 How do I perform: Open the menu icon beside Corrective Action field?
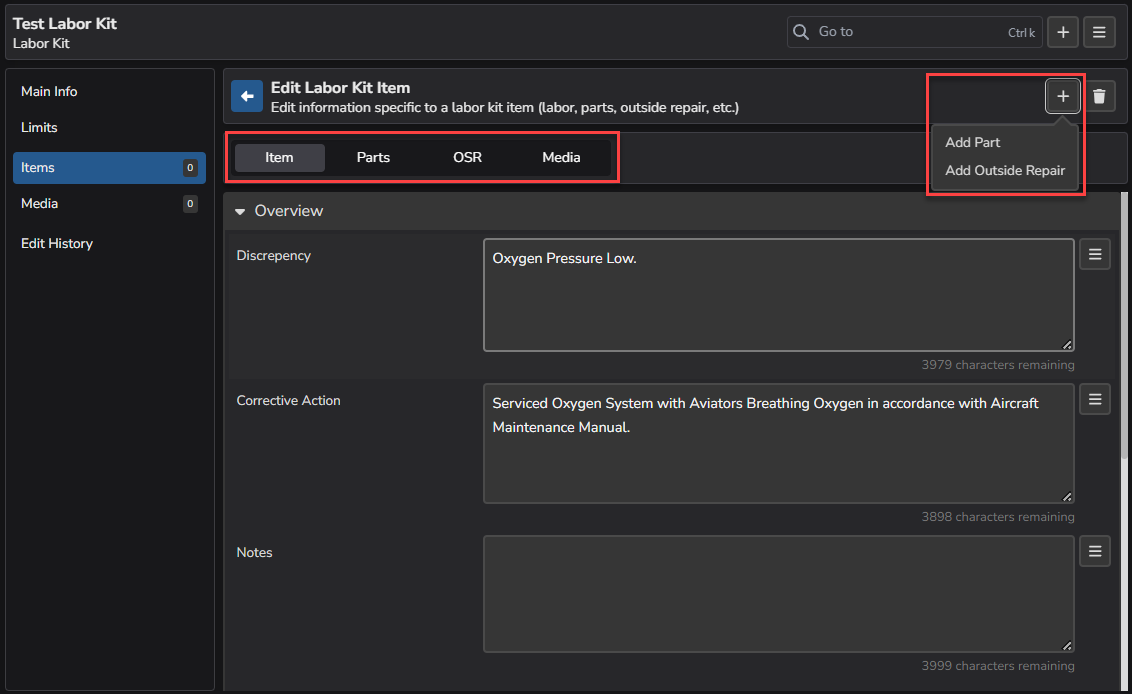[1095, 400]
